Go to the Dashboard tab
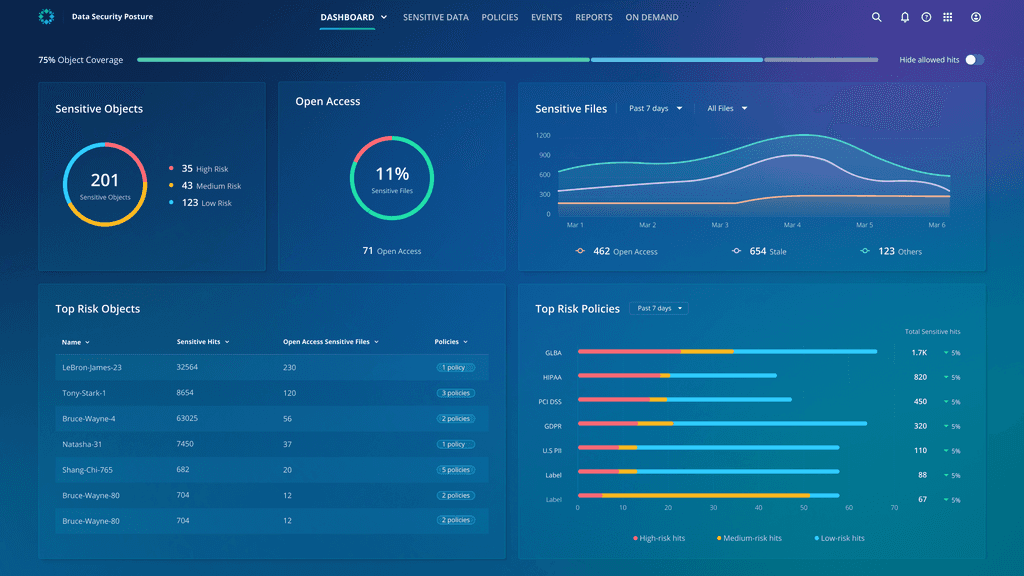This screenshot has height=576, width=1024. click(347, 18)
